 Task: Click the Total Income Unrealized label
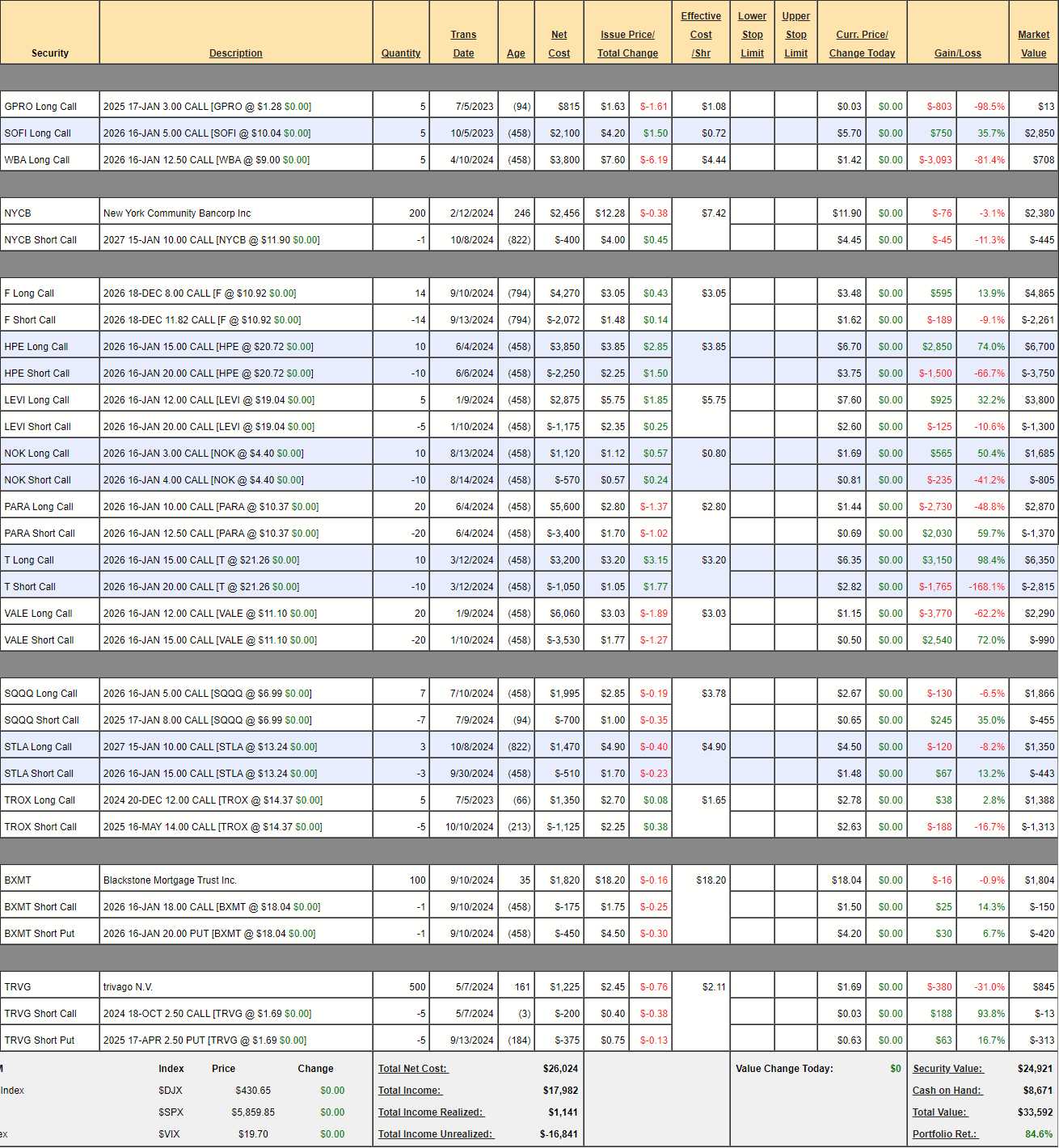click(435, 1134)
